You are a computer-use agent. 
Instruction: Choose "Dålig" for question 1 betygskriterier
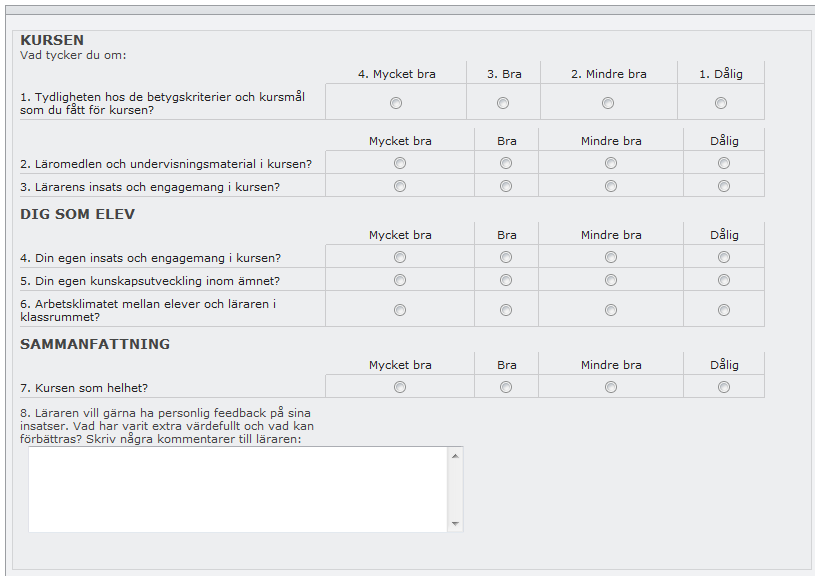(721, 103)
